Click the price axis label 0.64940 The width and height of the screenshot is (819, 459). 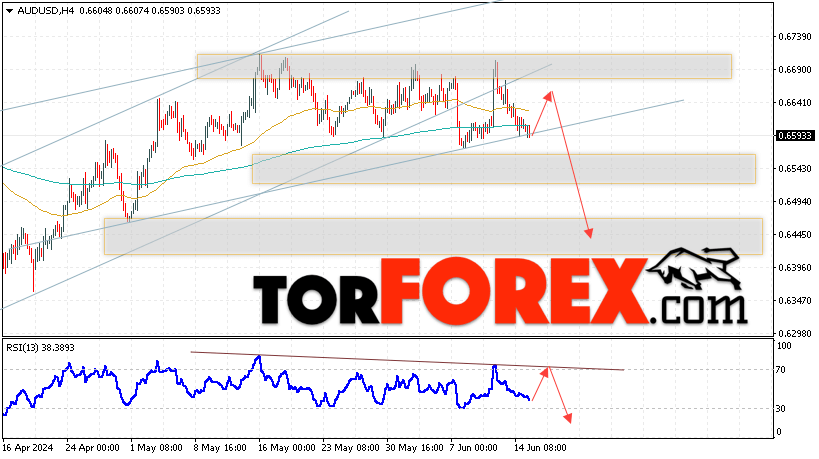tap(795, 202)
